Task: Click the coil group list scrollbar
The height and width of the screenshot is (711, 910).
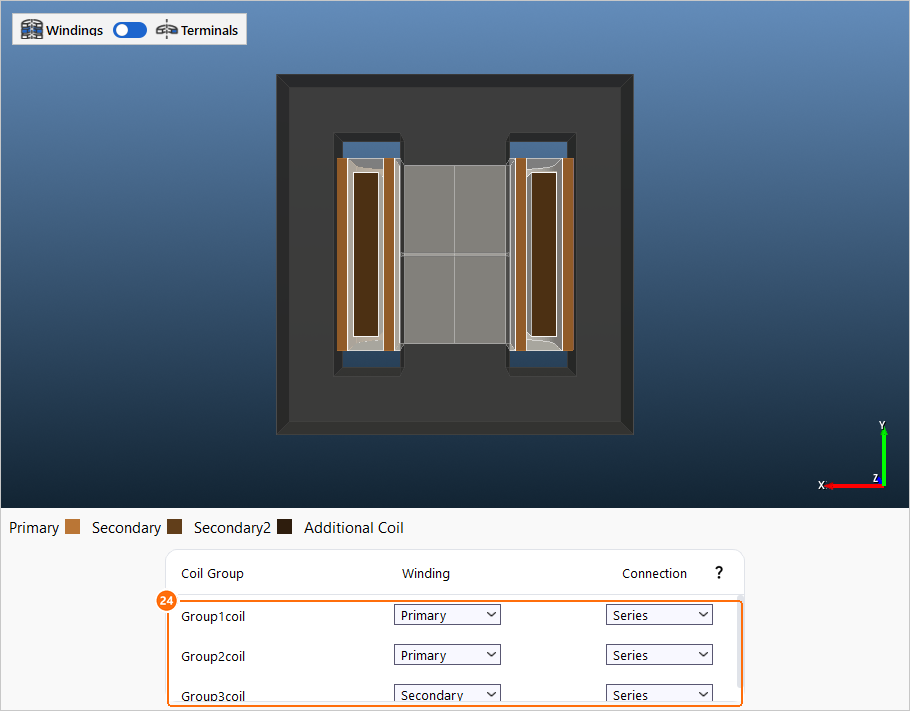Action: point(739,641)
